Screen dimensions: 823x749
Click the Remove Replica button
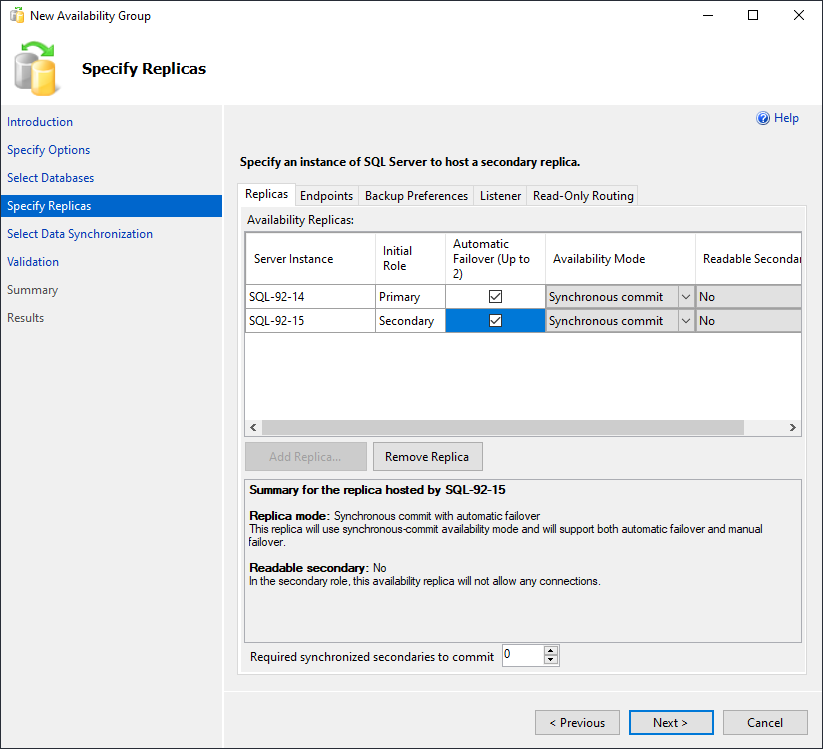tap(427, 457)
